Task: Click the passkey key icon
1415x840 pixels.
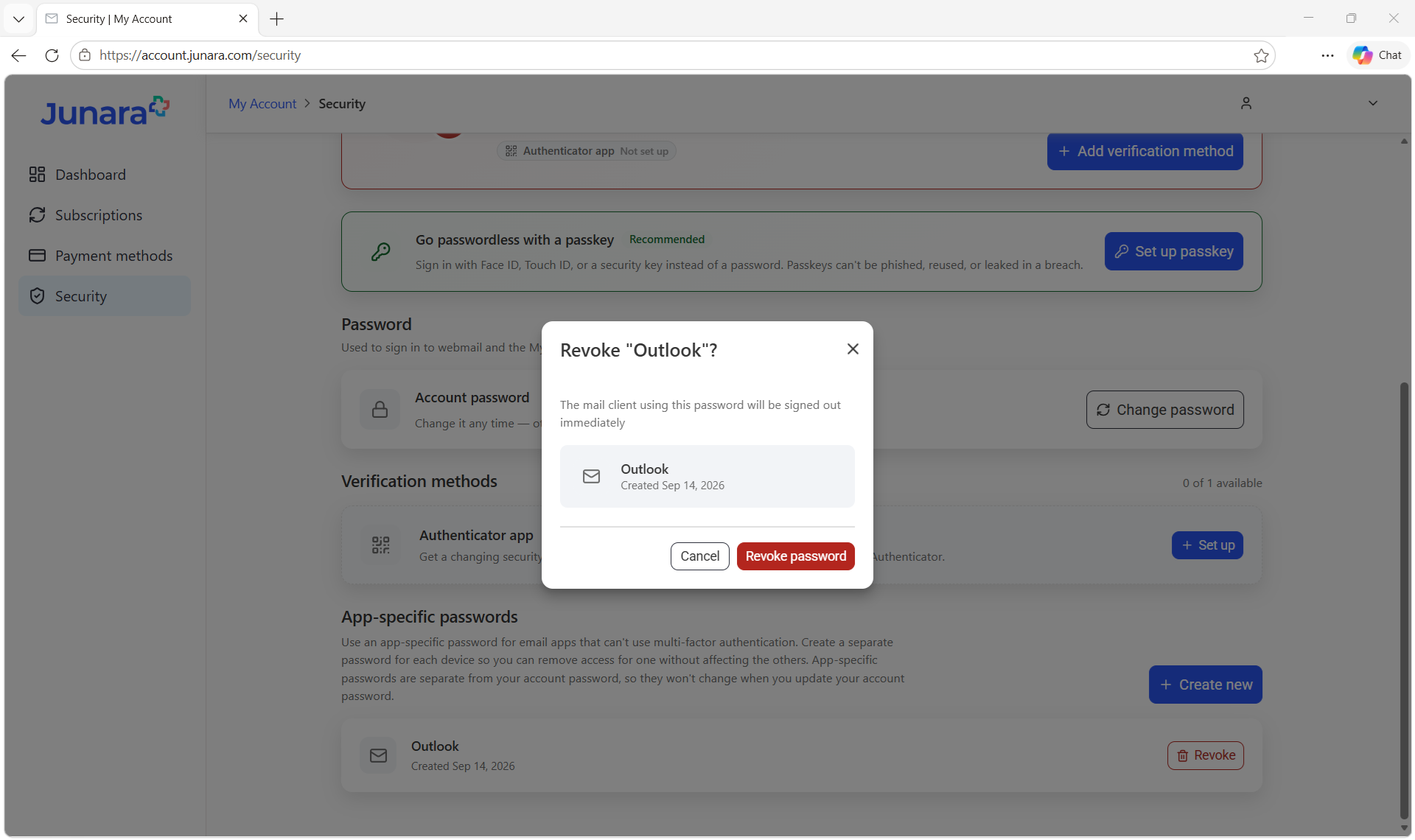Action: (x=381, y=252)
